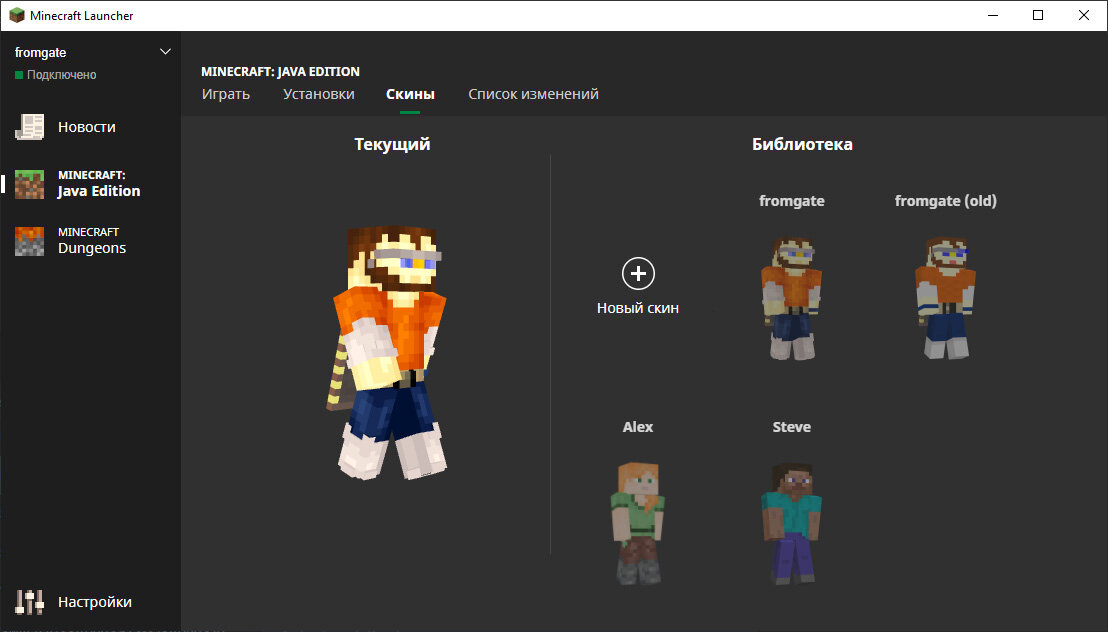Screen dimensions: 1108x632
Task: Select the Скины tab
Action: coord(410,93)
